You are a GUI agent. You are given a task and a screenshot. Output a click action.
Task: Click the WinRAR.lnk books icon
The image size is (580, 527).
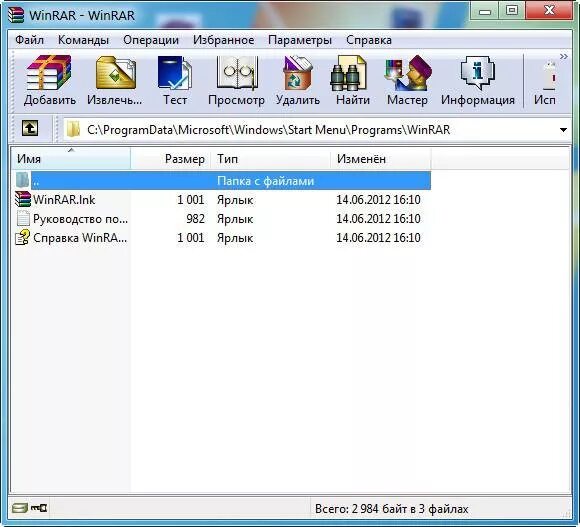(23, 199)
